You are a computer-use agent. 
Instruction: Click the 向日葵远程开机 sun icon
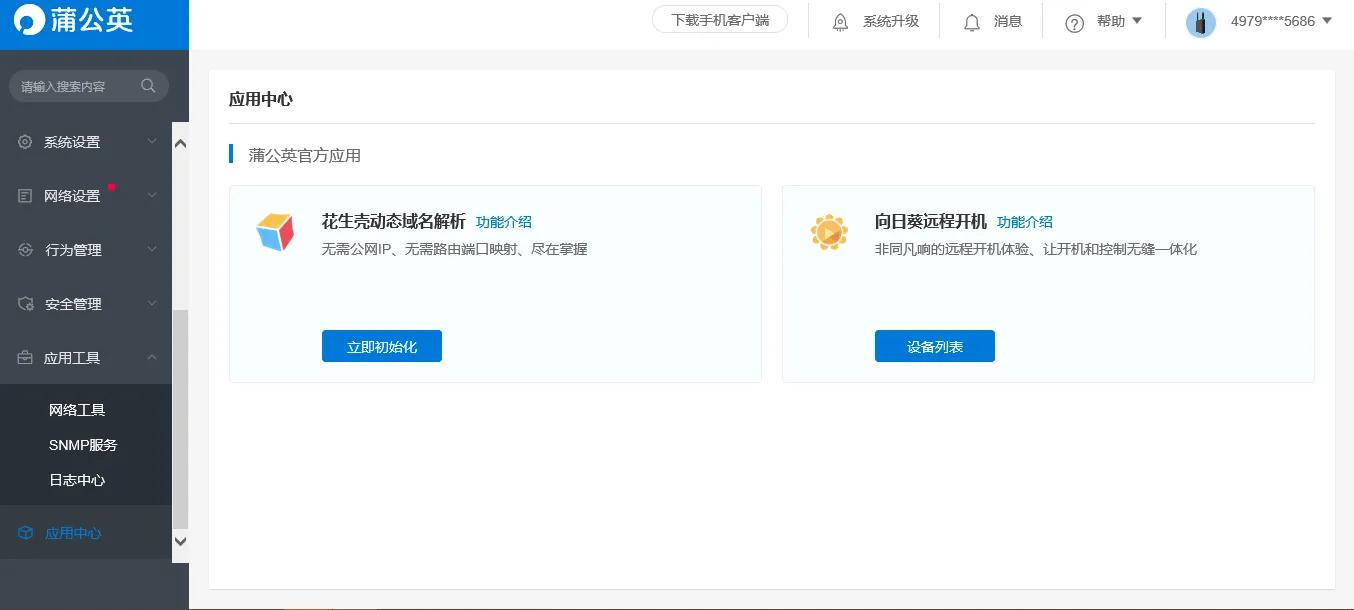tap(829, 232)
